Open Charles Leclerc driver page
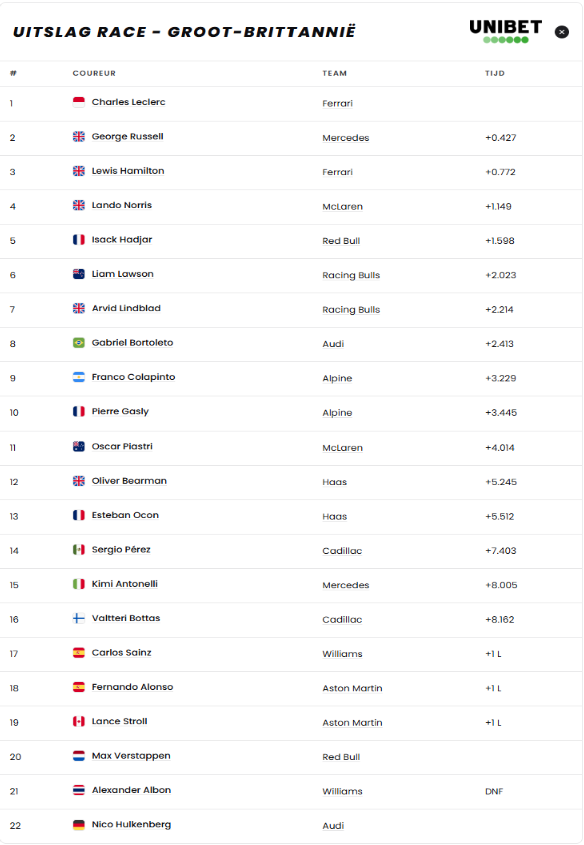Screen dimensions: 584x845 [128, 102]
